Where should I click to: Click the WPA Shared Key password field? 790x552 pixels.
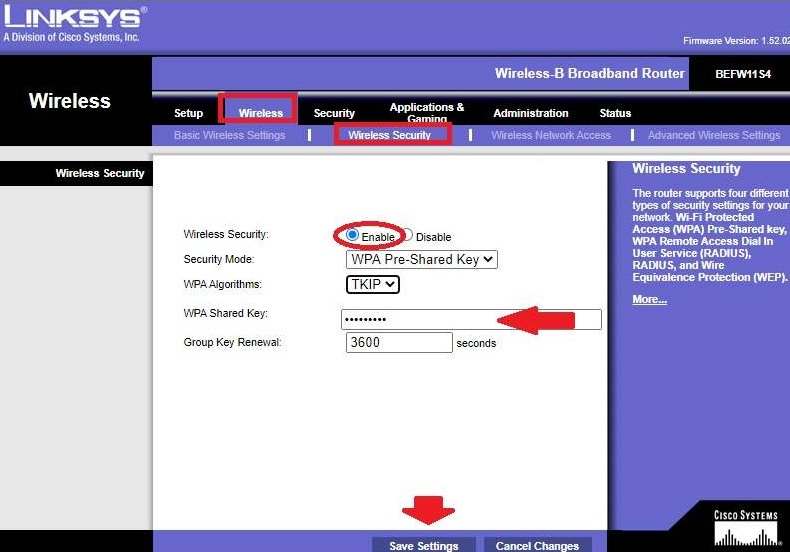[471, 319]
